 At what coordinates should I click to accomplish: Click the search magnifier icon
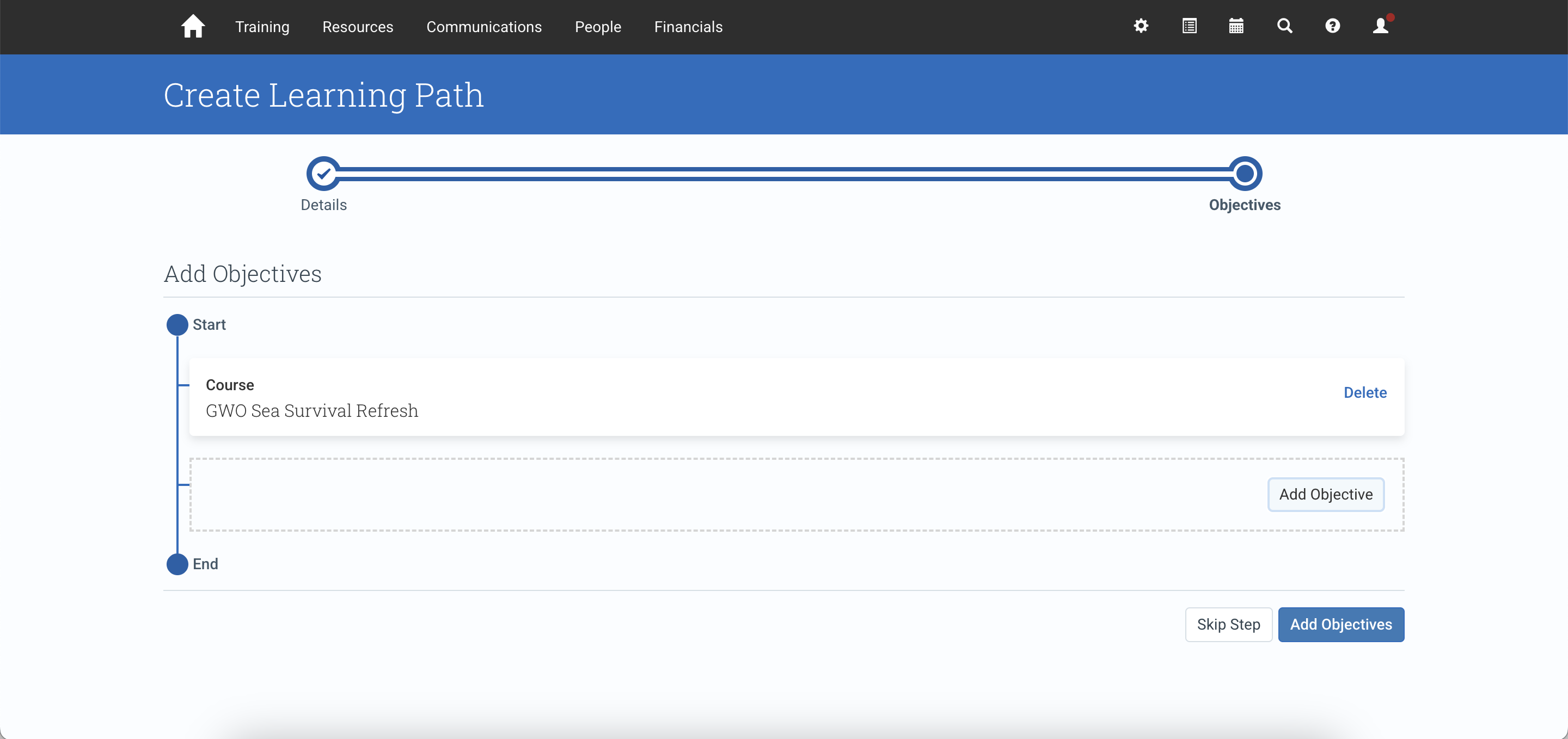coord(1284,26)
